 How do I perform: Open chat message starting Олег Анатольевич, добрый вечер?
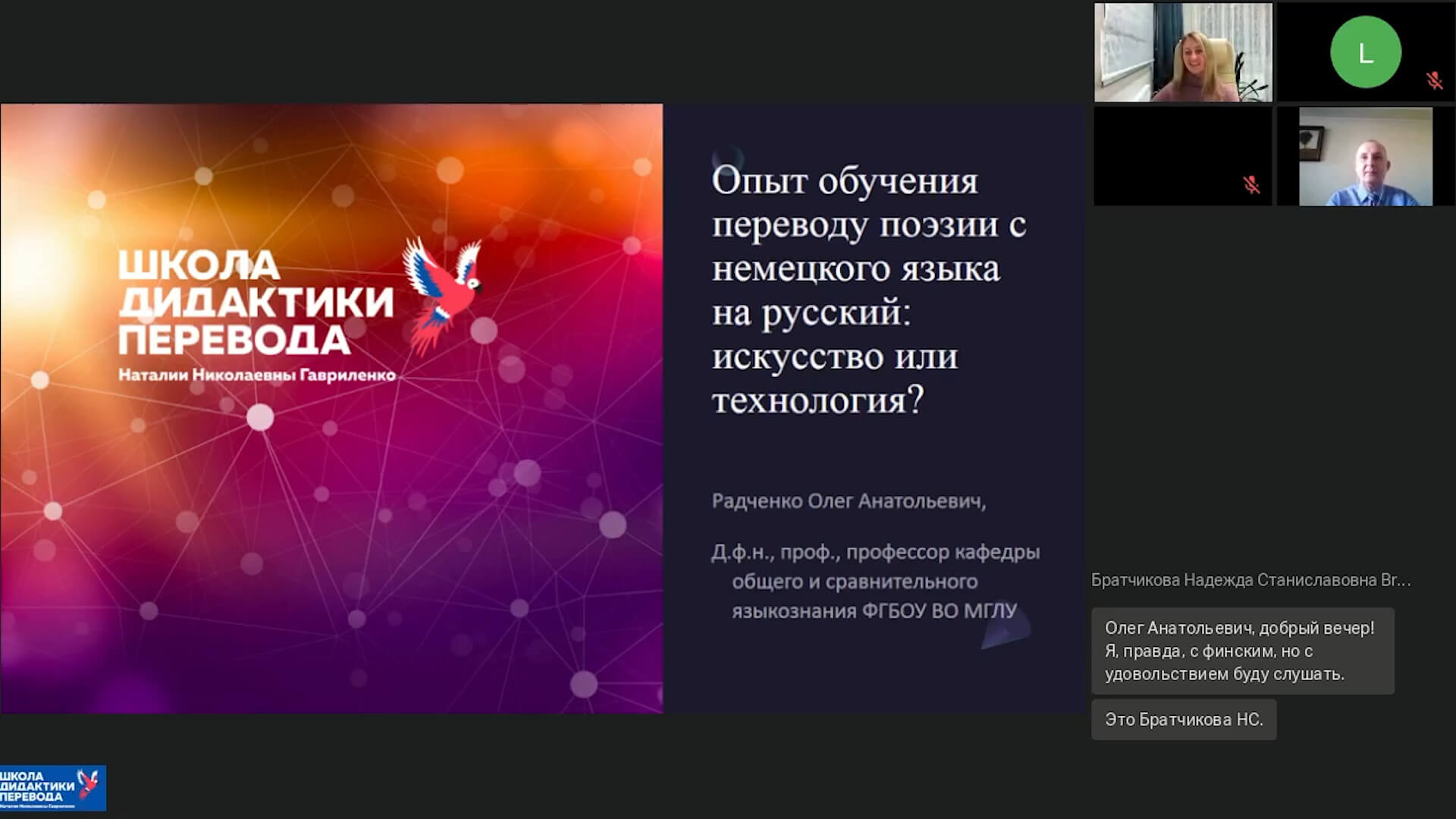[x=1241, y=651]
